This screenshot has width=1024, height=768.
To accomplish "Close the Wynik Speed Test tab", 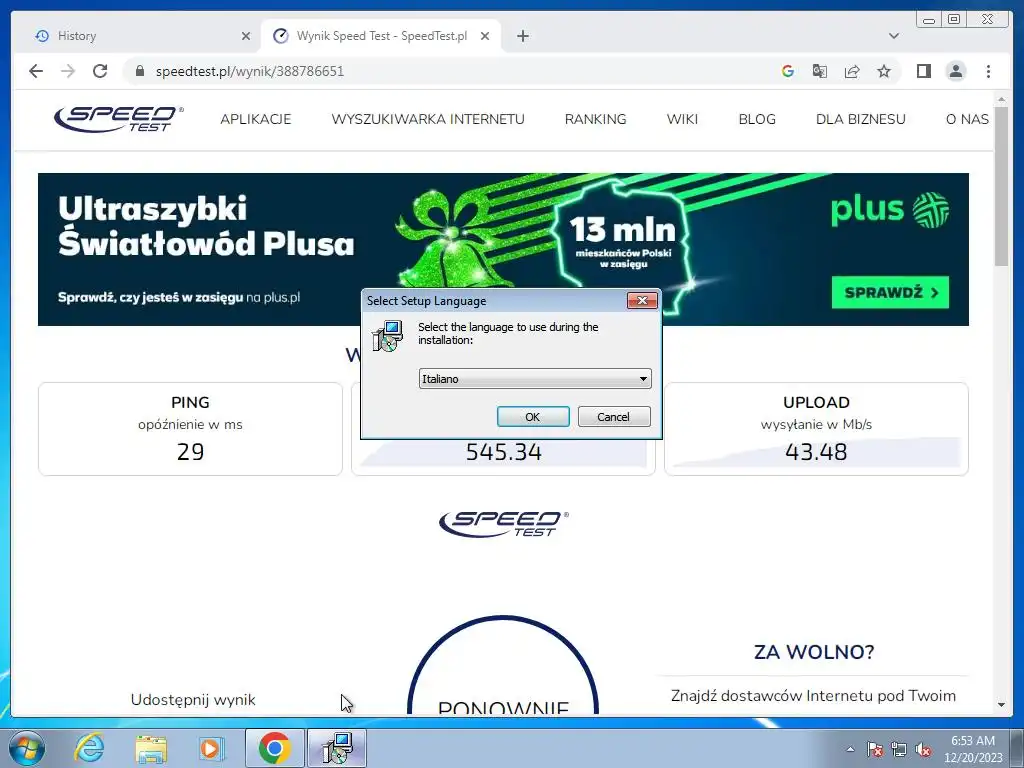I will tap(485, 36).
